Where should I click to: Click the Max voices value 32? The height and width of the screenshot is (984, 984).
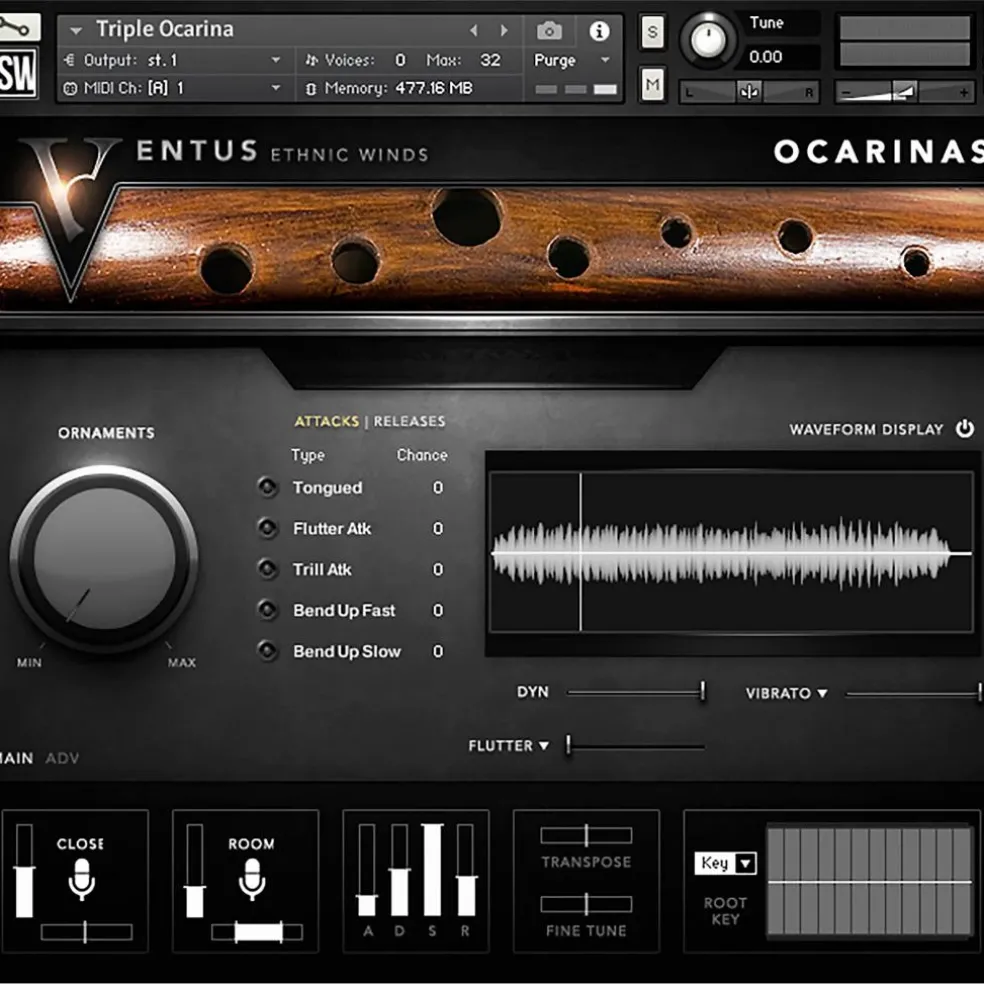tap(490, 60)
